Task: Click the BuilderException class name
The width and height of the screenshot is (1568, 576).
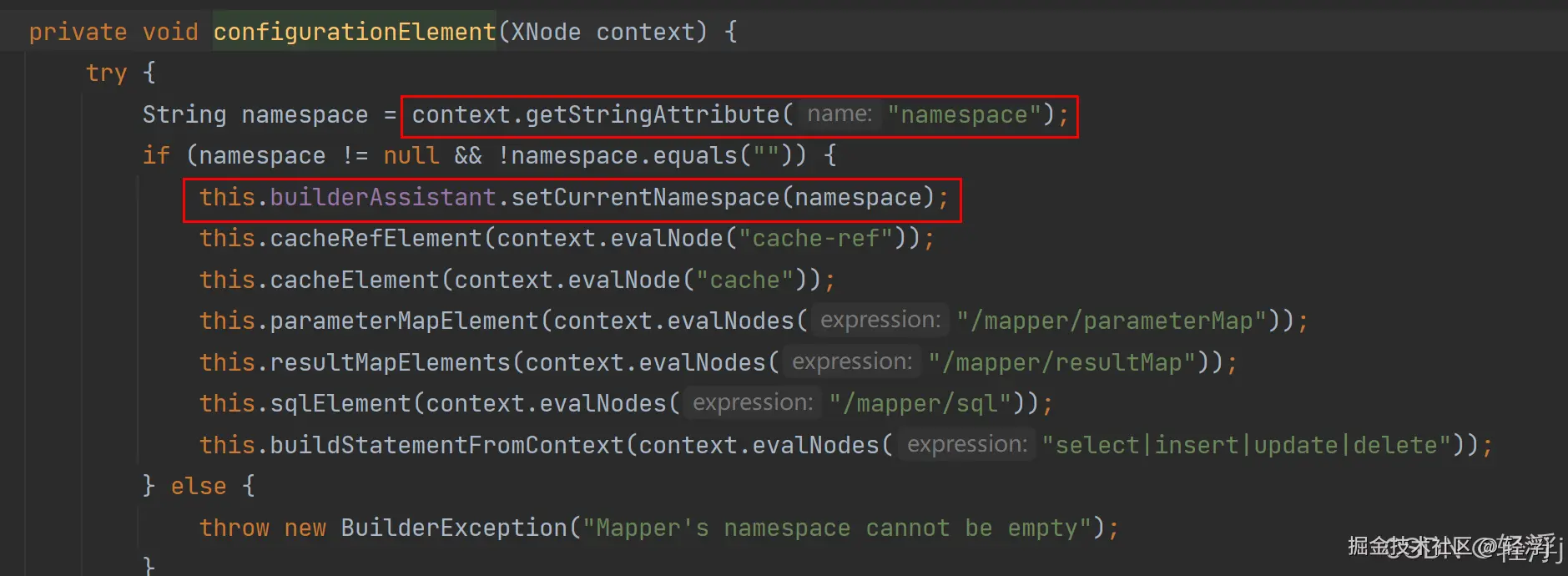Action: (454, 528)
